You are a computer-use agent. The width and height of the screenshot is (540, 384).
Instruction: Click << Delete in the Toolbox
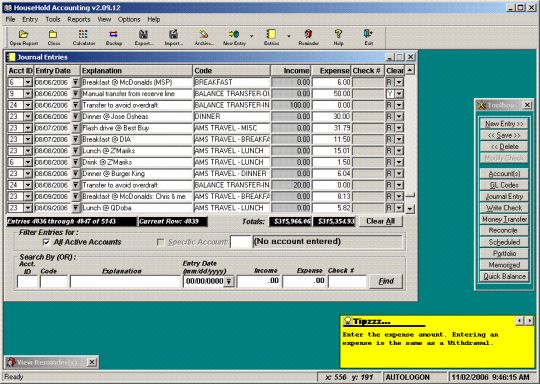pos(504,146)
